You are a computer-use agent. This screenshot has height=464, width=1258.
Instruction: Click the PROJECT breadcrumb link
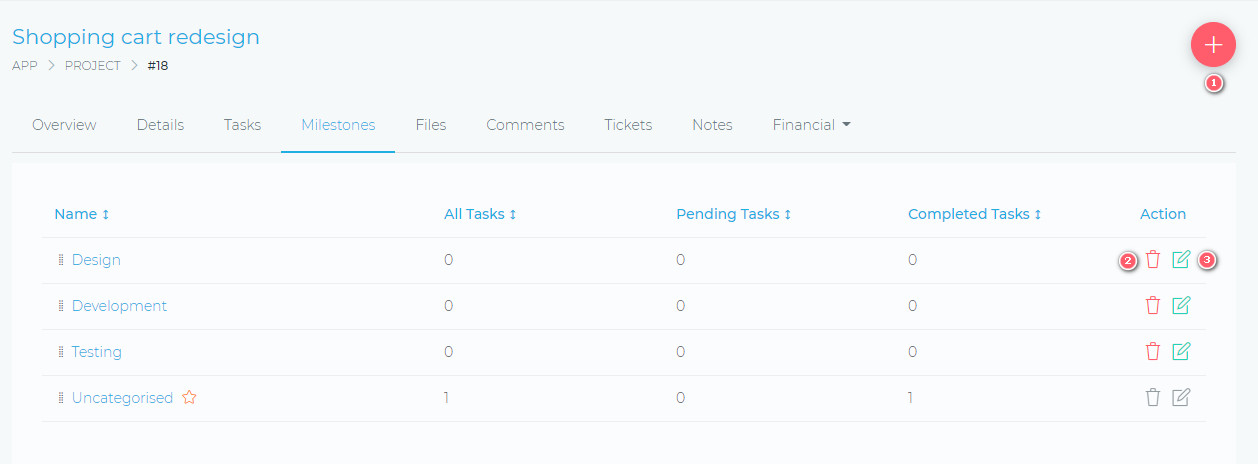(92, 66)
